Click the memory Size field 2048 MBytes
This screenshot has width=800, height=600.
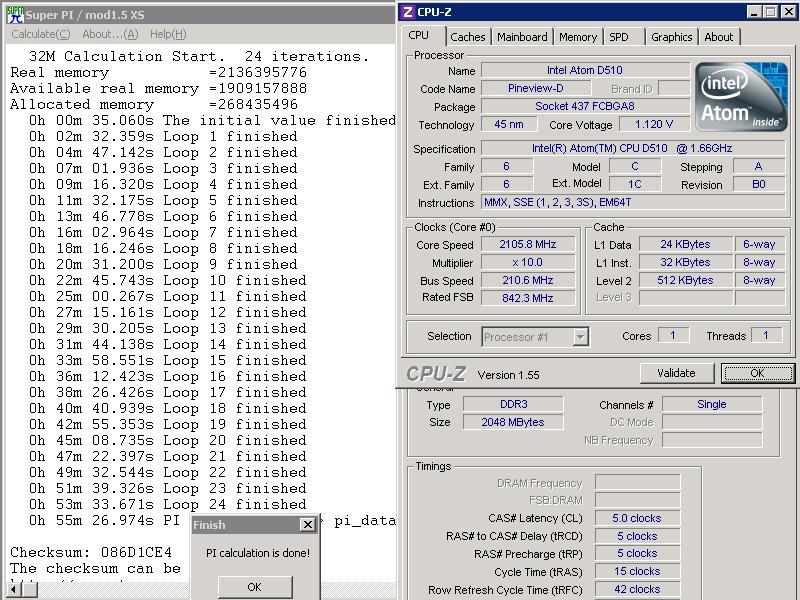pyautogui.click(x=513, y=422)
